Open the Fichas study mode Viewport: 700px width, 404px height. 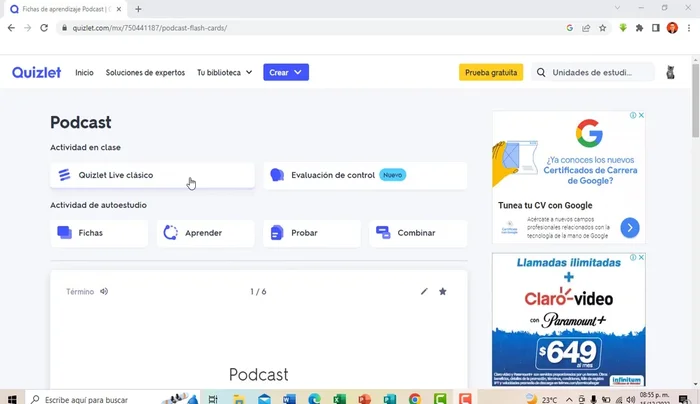click(99, 233)
